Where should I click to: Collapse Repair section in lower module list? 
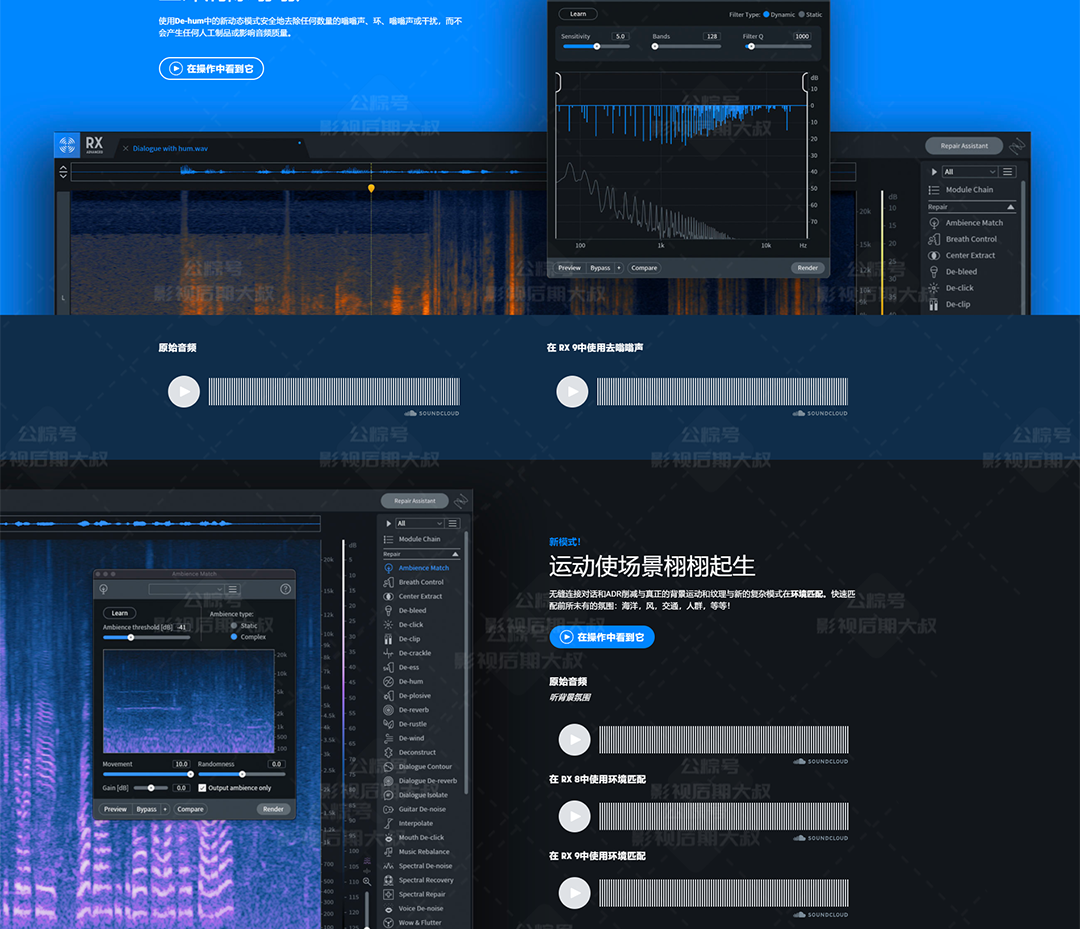click(455, 554)
